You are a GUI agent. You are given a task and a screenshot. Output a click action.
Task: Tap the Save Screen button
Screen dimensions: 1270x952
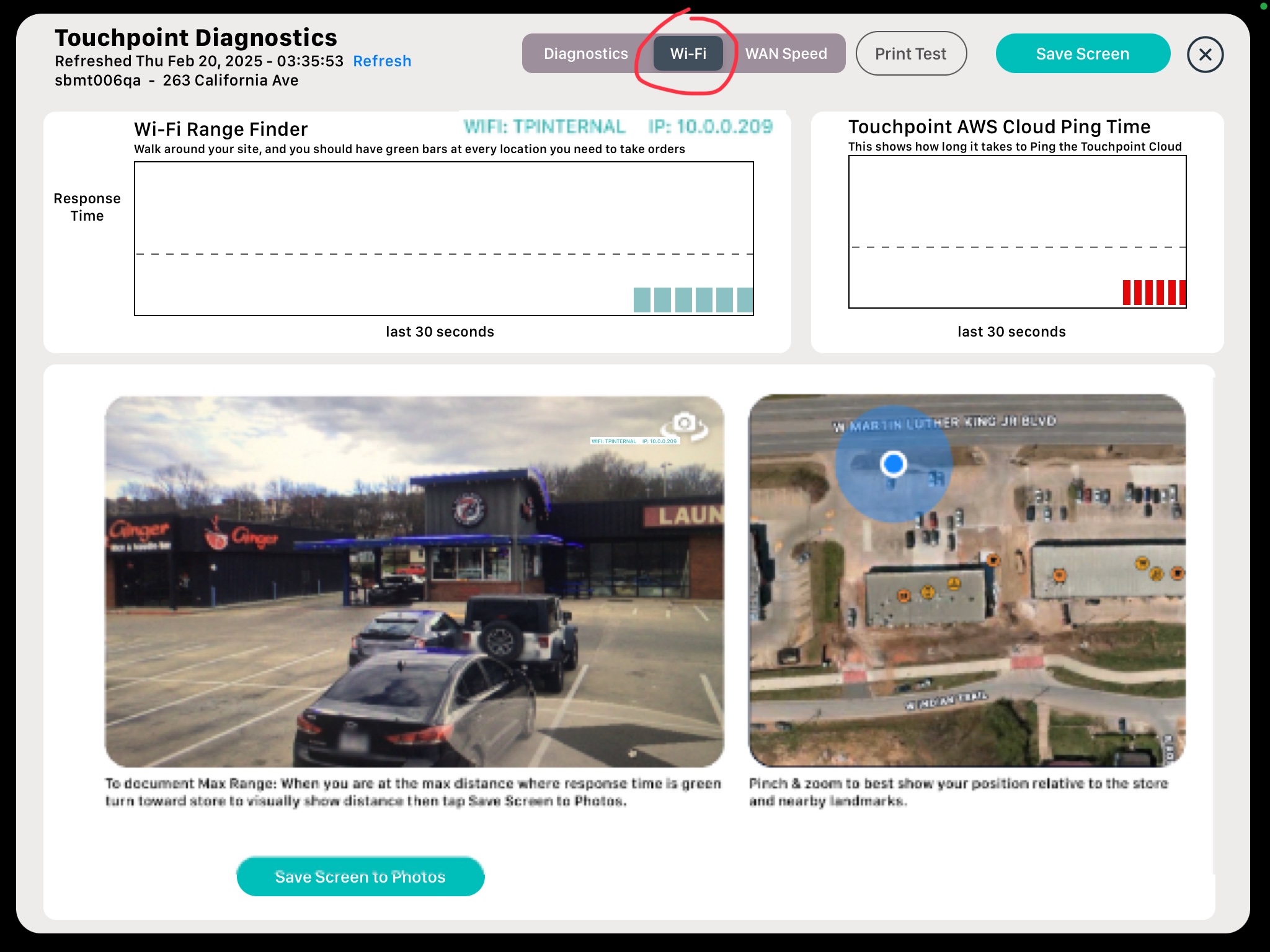pos(1082,54)
